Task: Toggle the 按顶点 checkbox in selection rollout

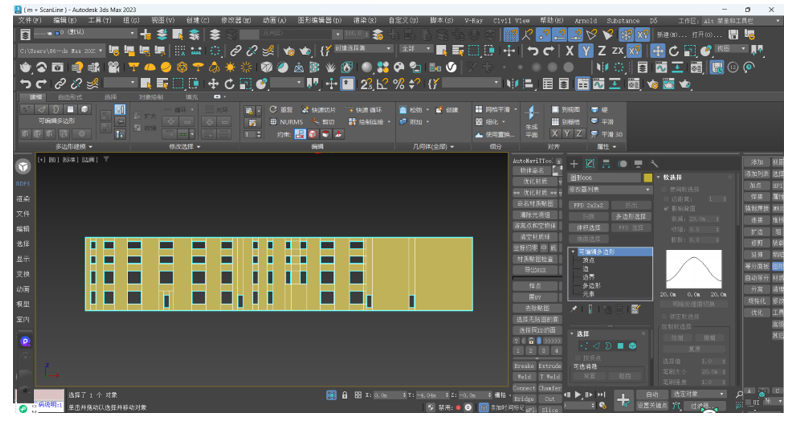Action: (576, 357)
